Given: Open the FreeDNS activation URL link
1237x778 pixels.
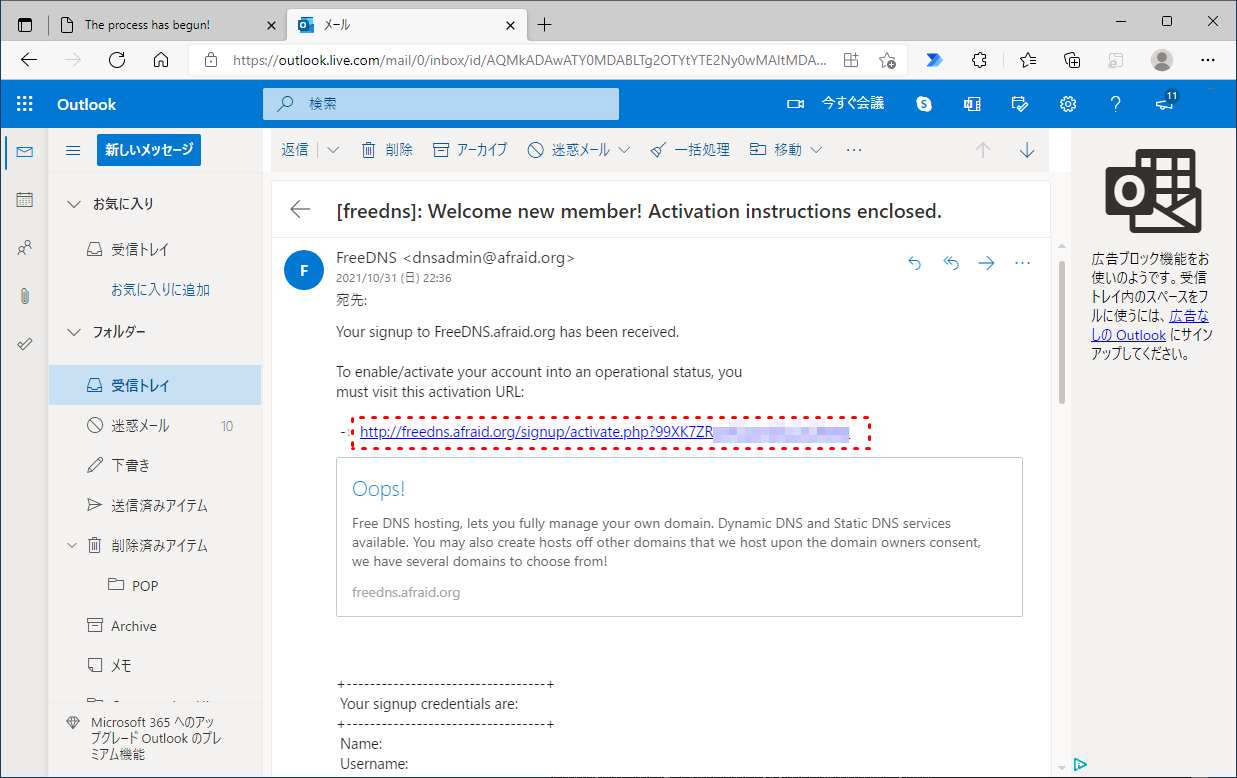Looking at the screenshot, I should [x=535, y=433].
